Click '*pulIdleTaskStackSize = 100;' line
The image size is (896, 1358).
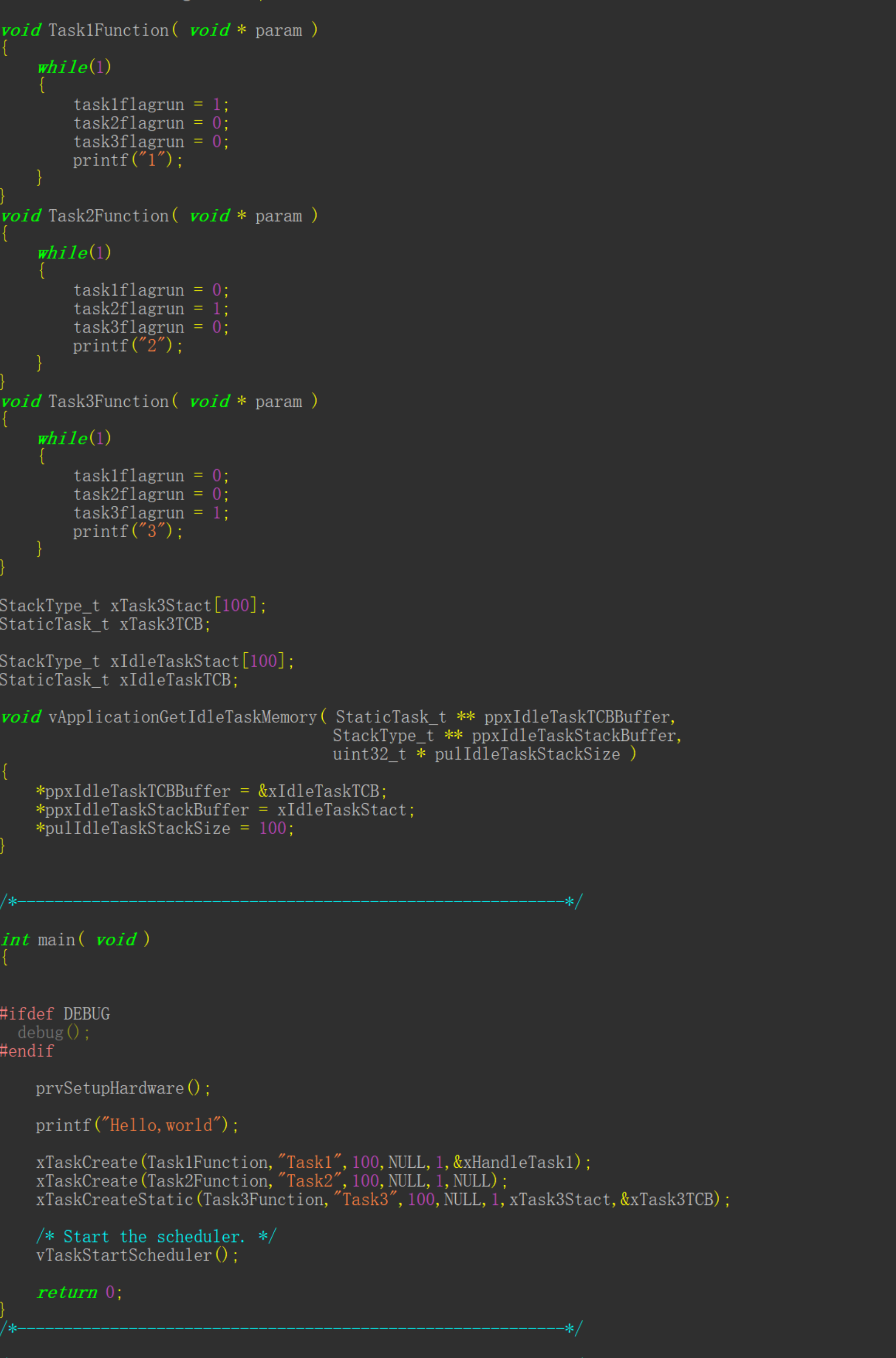tap(164, 829)
